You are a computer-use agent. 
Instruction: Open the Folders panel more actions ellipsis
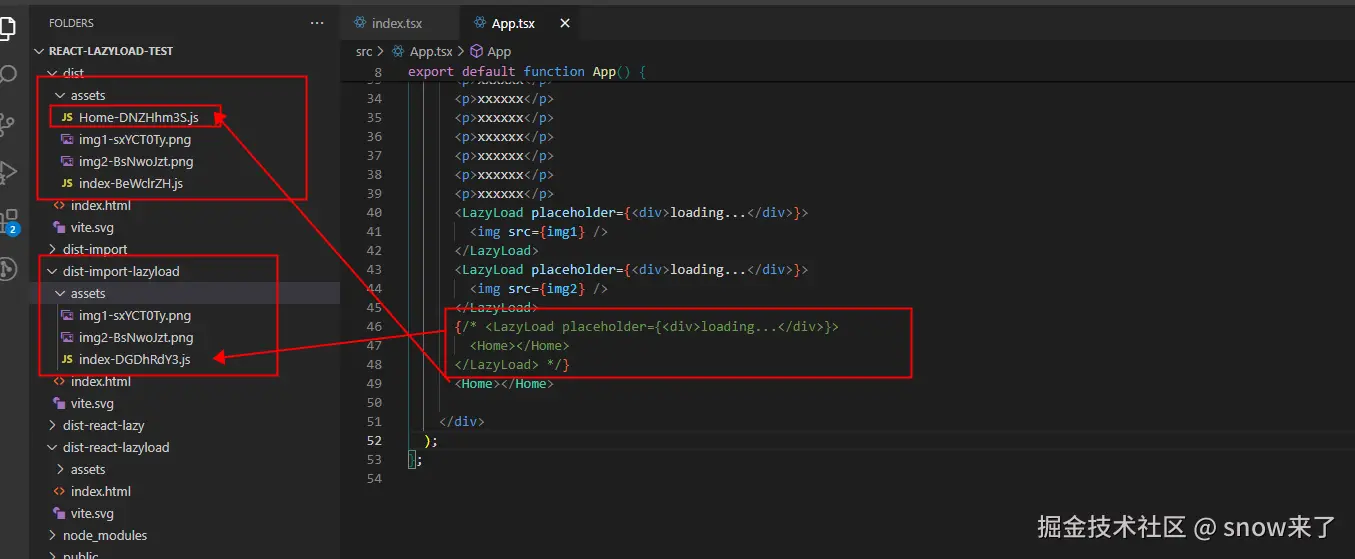click(x=317, y=22)
